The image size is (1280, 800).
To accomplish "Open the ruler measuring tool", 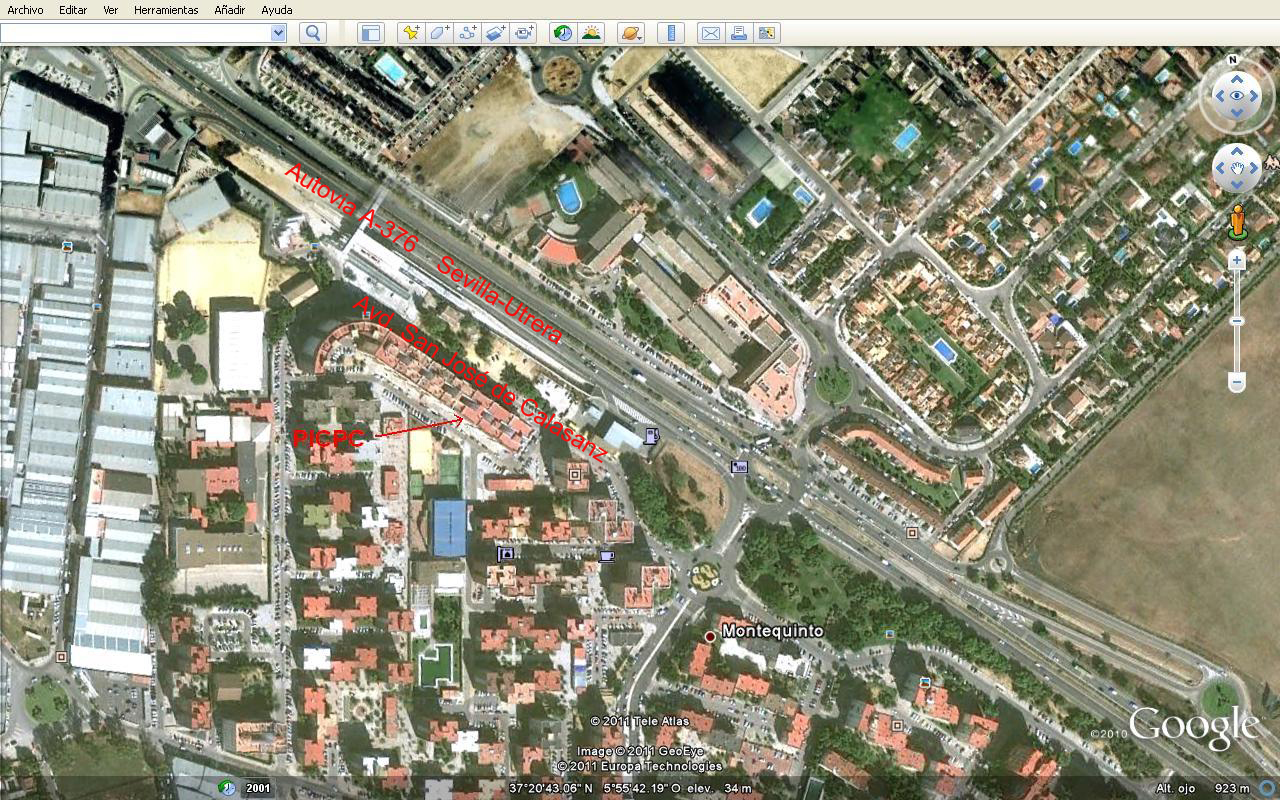I will (671, 33).
